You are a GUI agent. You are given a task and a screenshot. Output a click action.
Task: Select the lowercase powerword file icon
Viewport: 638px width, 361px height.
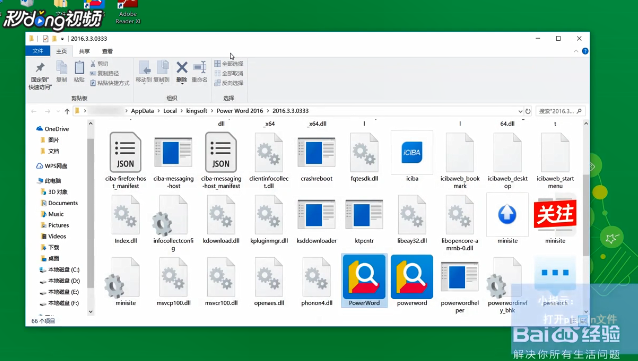tap(412, 280)
